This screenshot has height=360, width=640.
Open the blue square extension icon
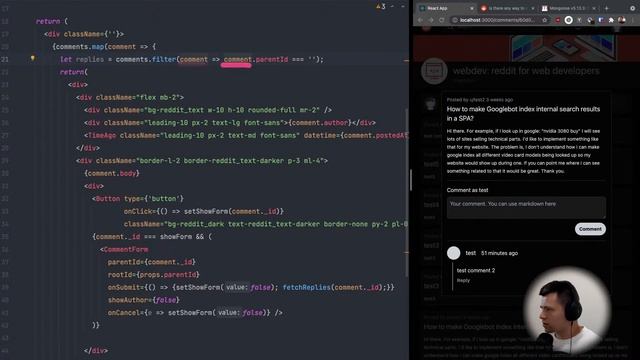point(601,20)
